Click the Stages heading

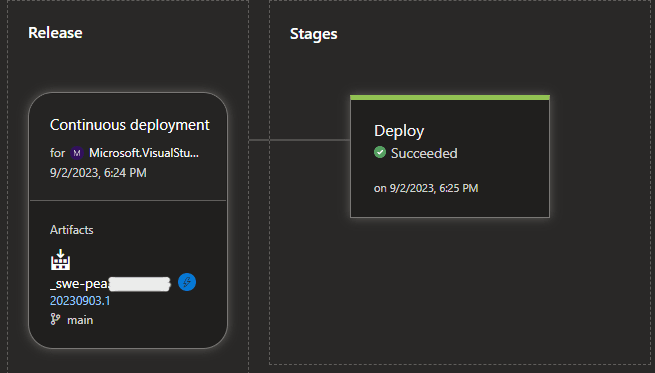[x=314, y=34]
